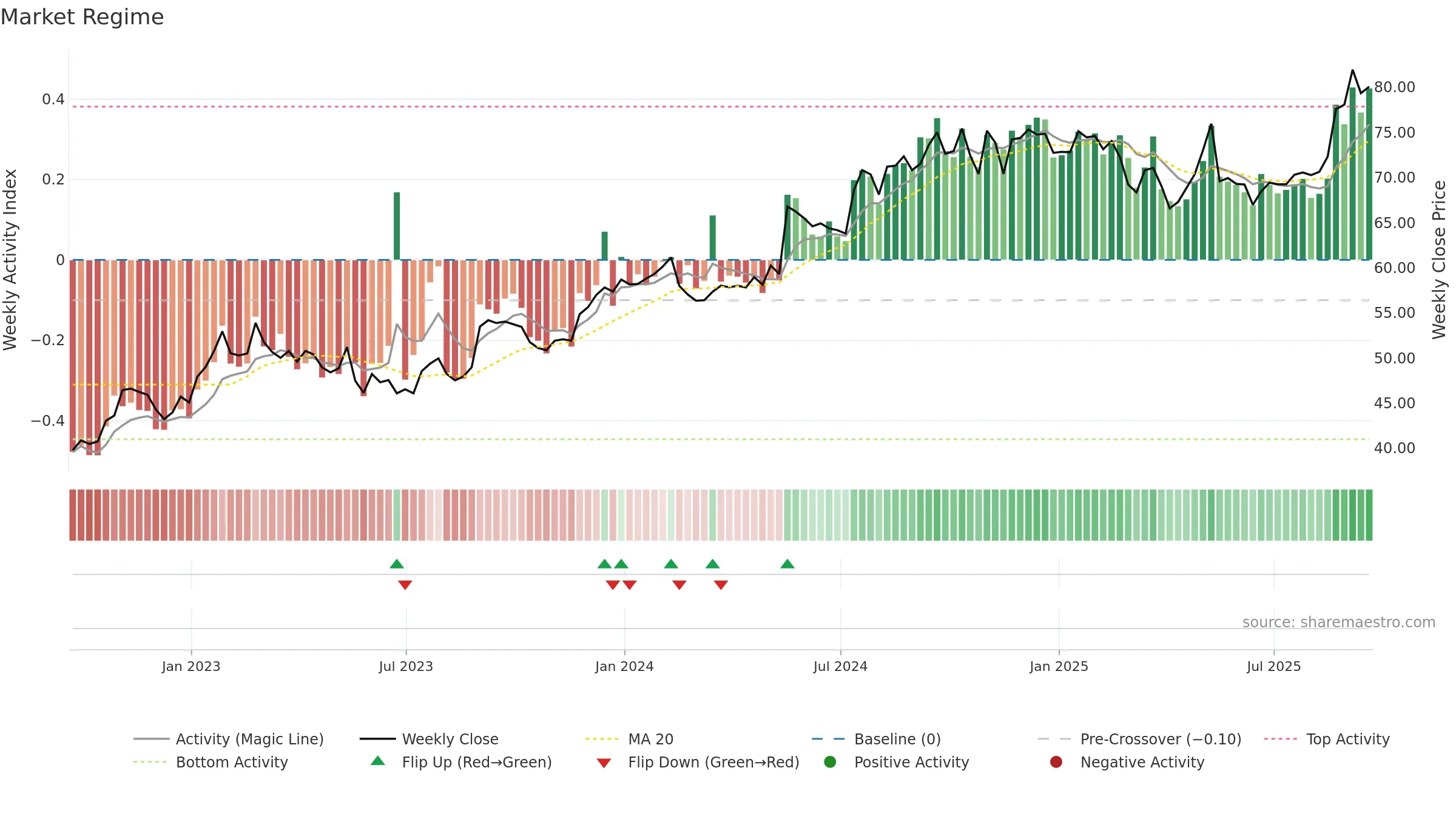Image resolution: width=1456 pixels, height=819 pixels.
Task: Toggle Flip Down (Green→Red) legend entry
Action: click(x=698, y=762)
